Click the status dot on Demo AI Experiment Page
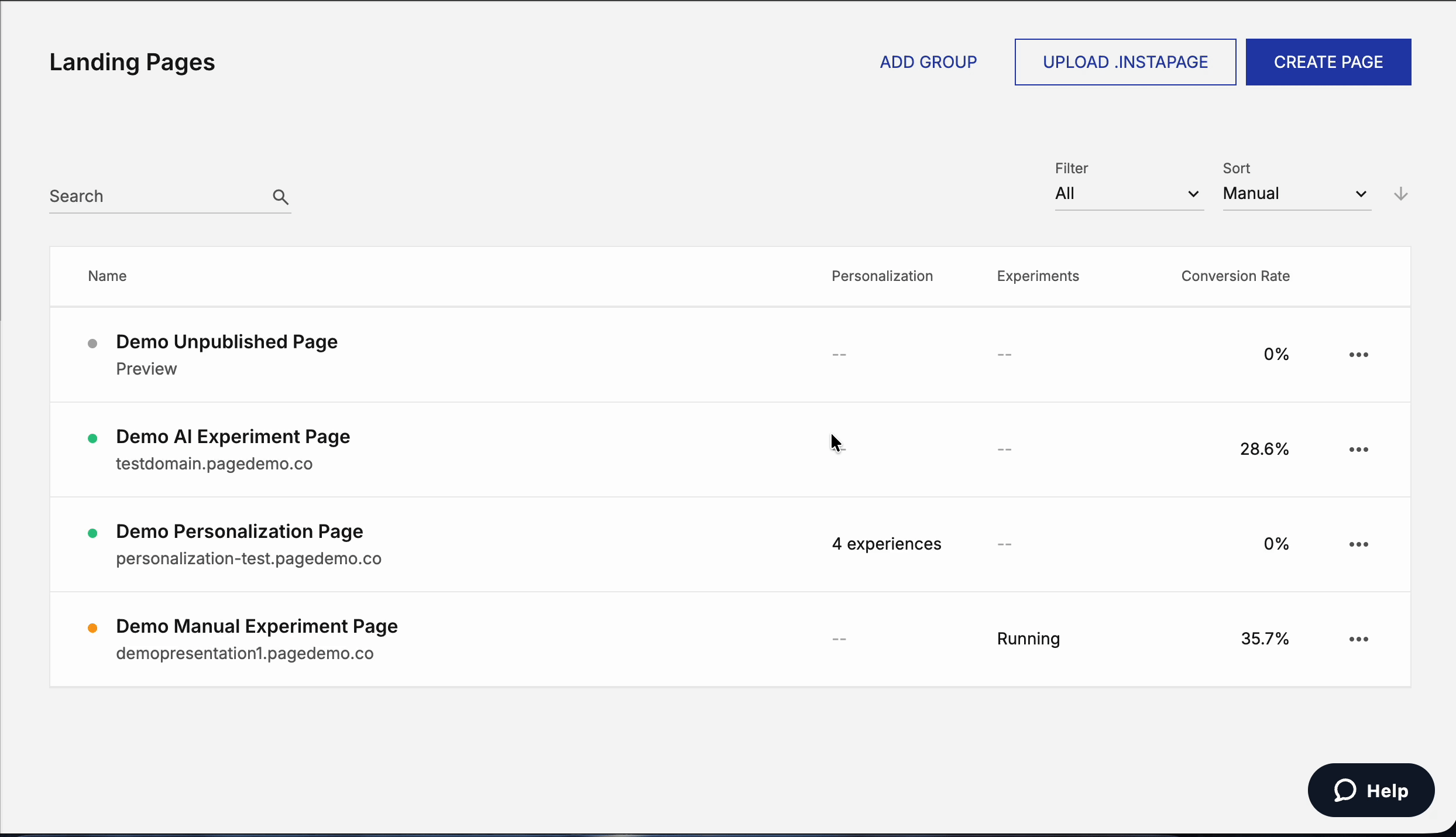 (92, 438)
